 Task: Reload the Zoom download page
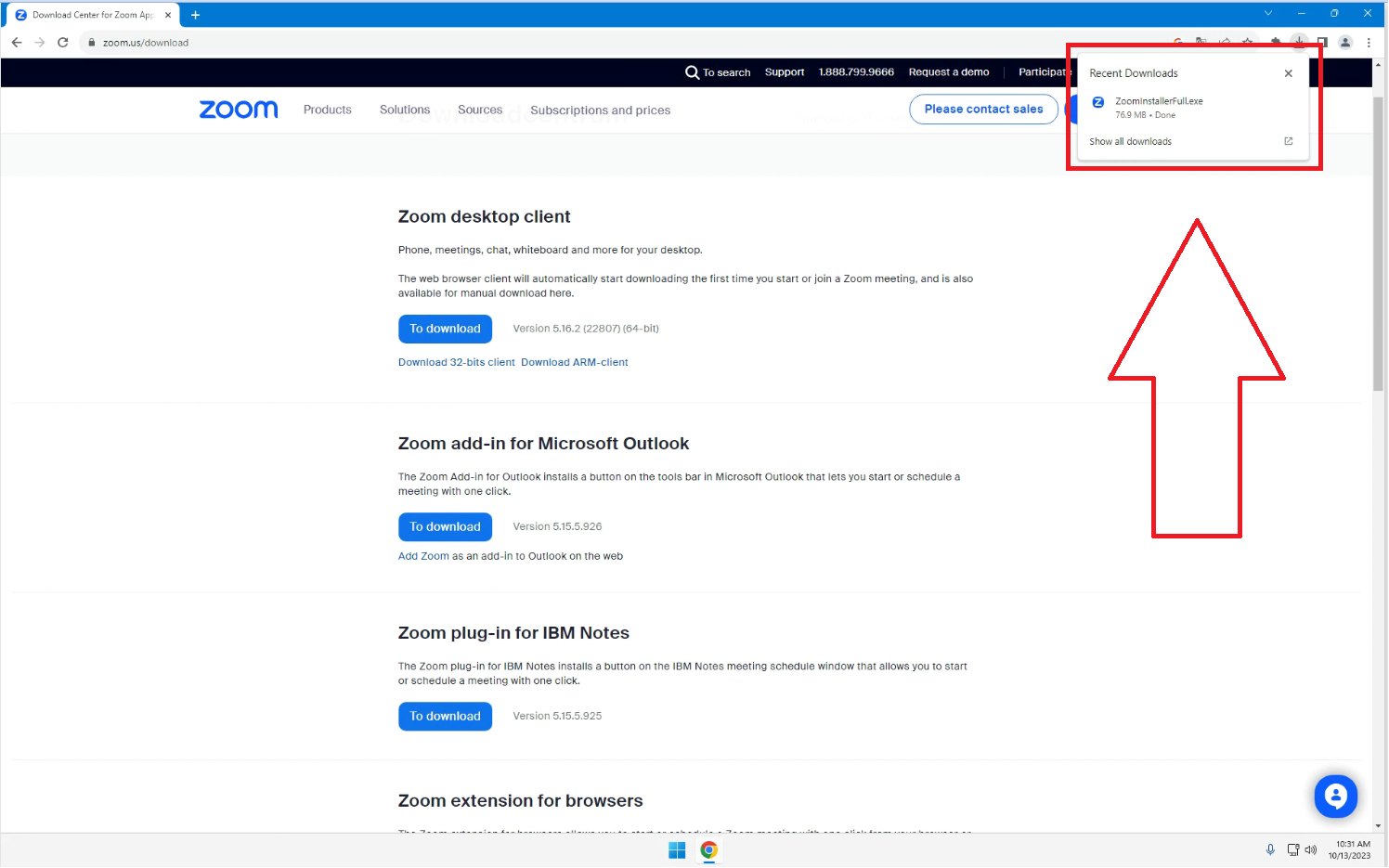tap(63, 43)
